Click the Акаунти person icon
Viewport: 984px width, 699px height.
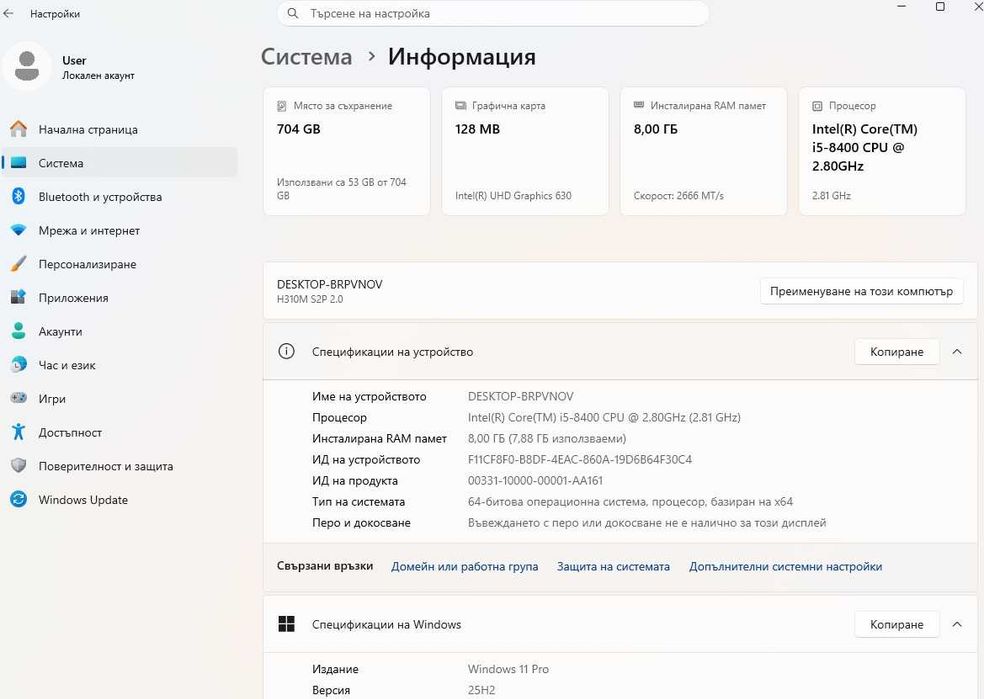pyautogui.click(x=19, y=331)
